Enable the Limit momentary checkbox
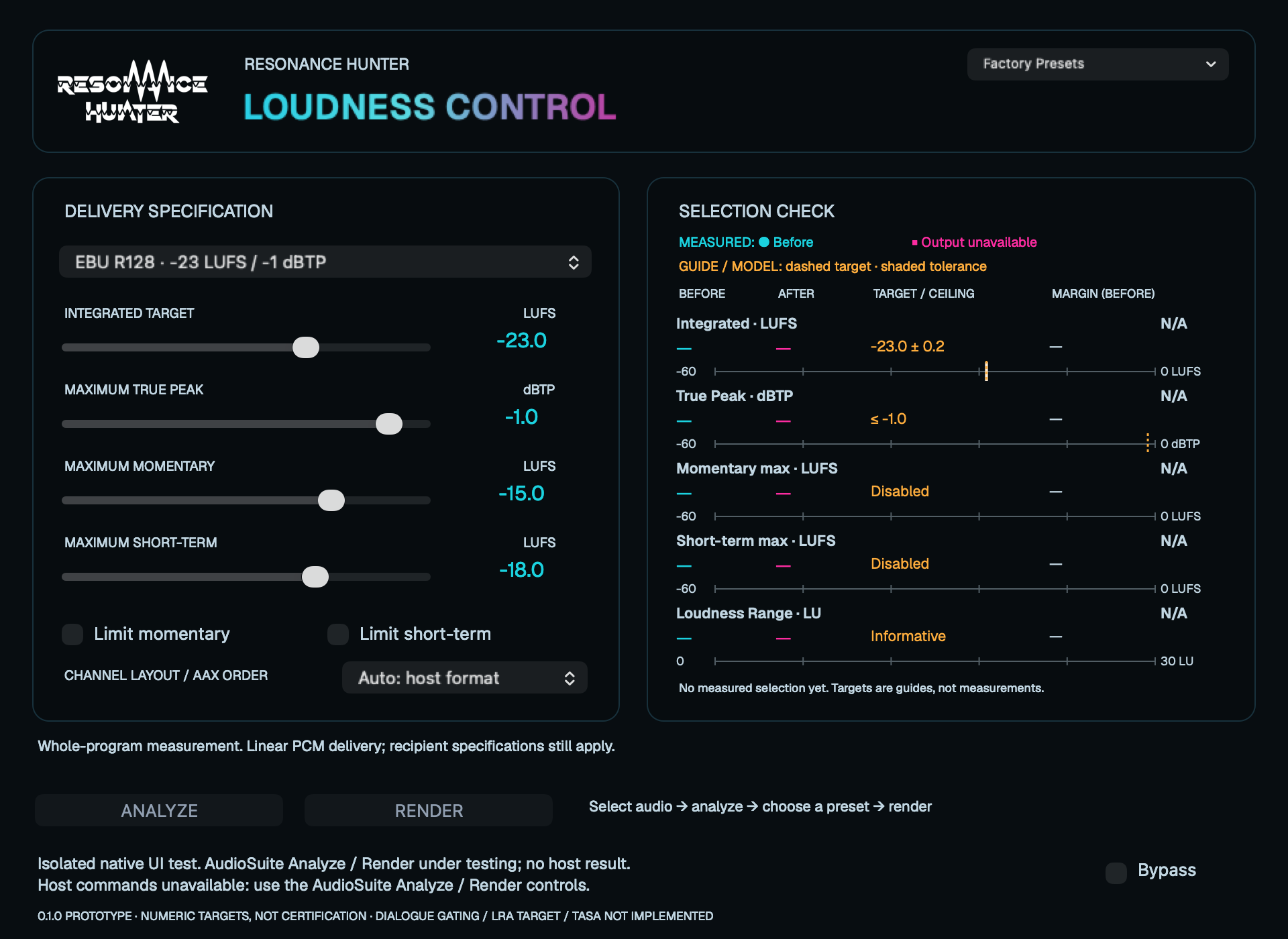1288x939 pixels. pos(72,634)
